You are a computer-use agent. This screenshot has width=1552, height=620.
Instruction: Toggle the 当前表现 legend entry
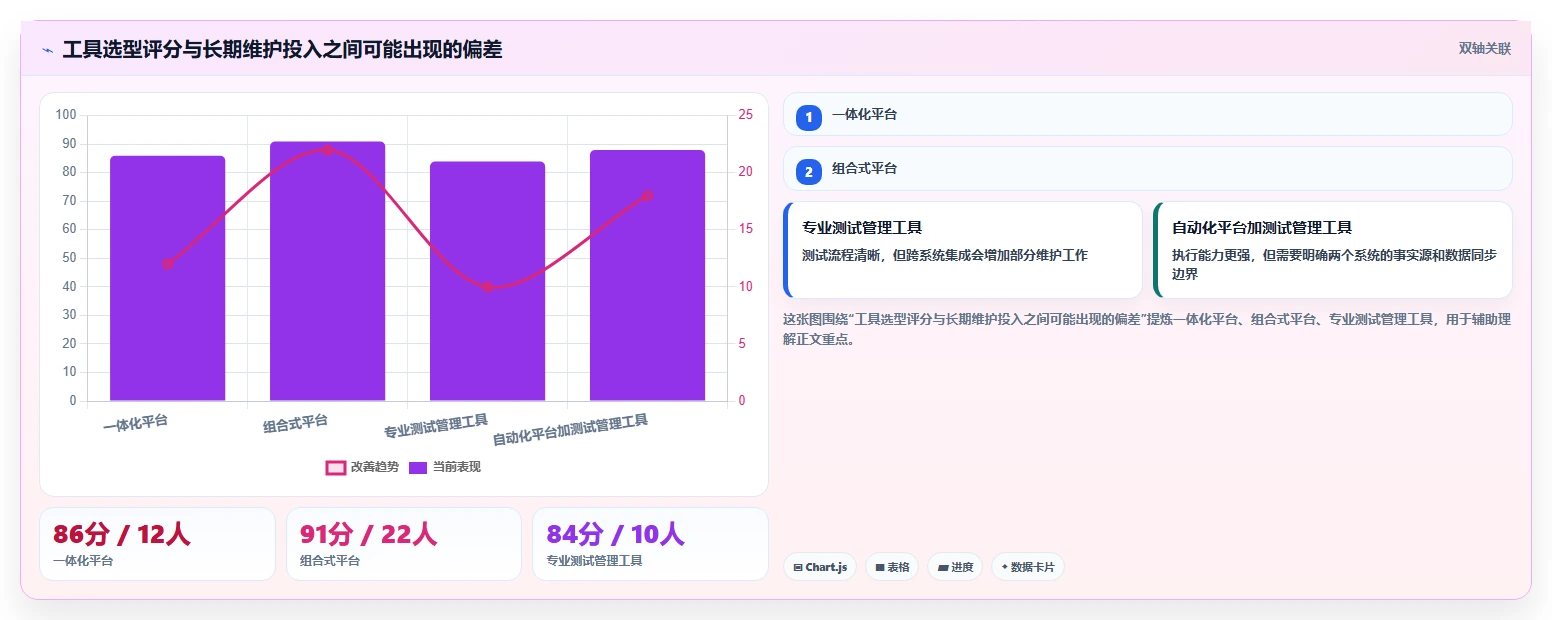pos(445,467)
